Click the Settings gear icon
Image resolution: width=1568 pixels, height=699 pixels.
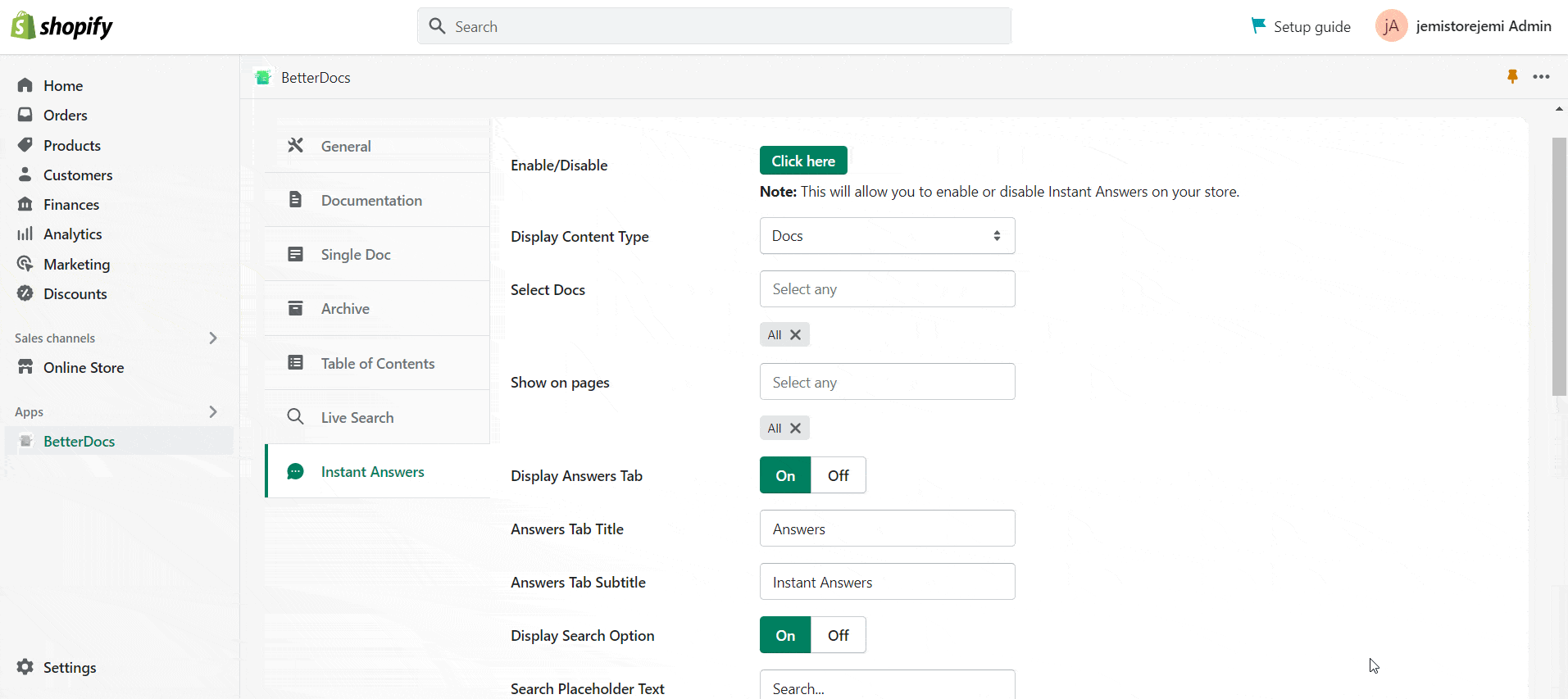pos(25,667)
